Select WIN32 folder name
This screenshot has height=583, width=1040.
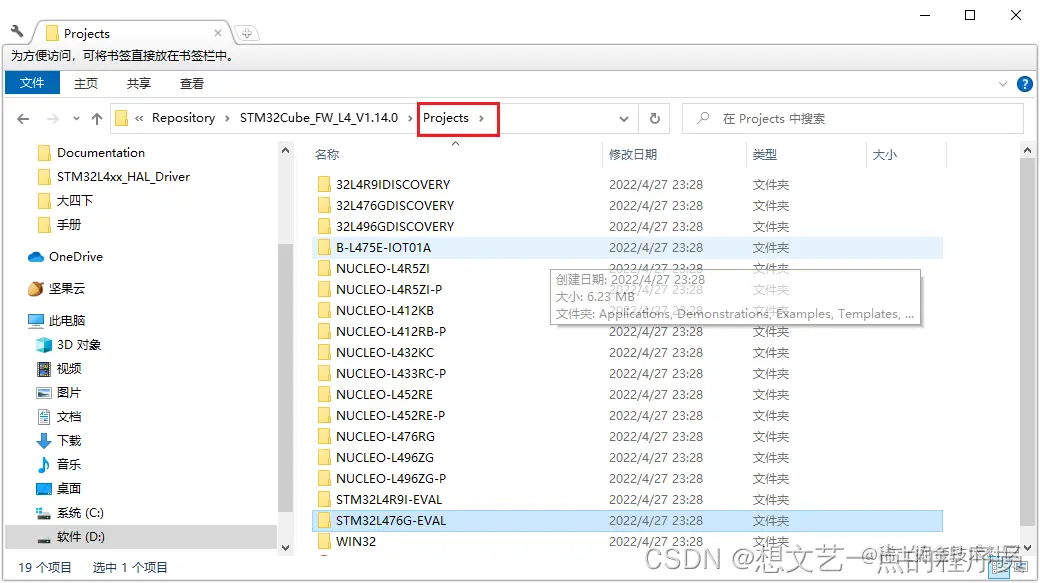click(356, 541)
